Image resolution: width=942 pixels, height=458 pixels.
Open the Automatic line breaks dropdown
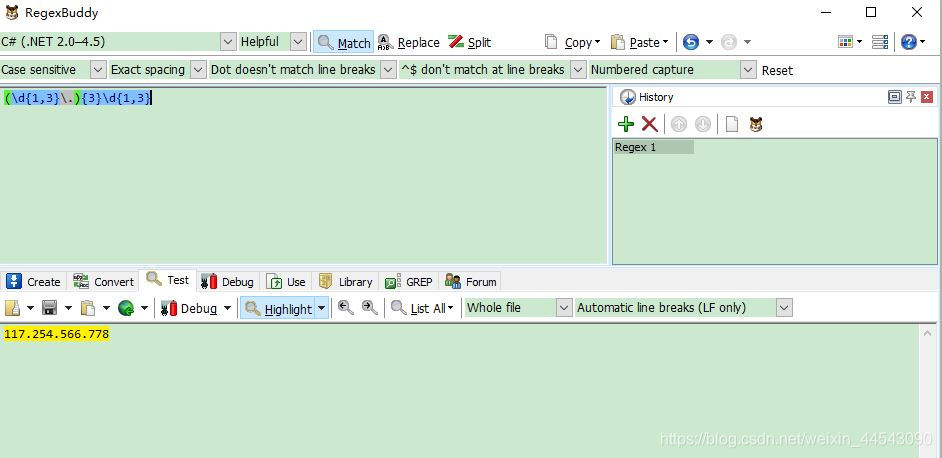click(784, 308)
